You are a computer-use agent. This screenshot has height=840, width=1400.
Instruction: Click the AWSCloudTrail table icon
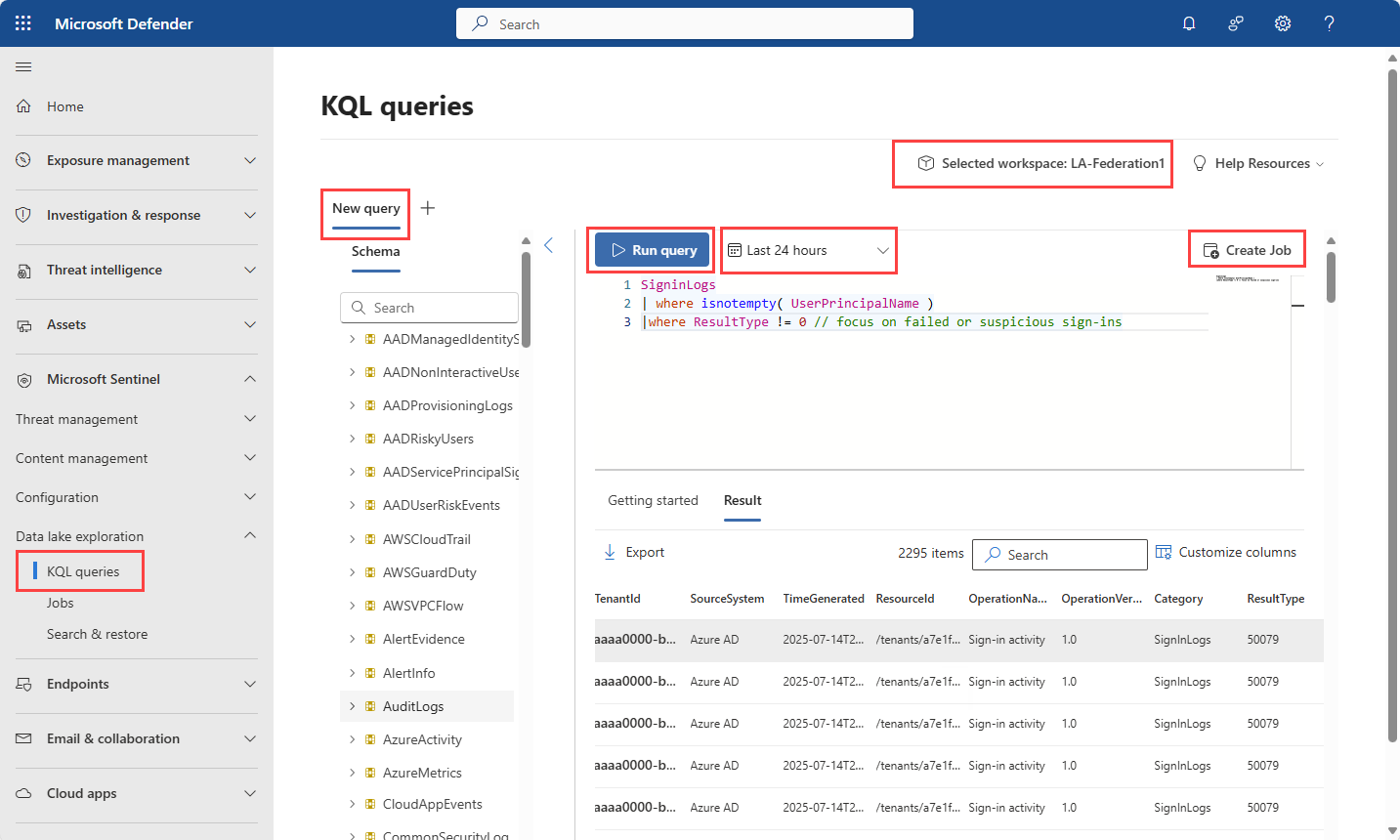[370, 539]
